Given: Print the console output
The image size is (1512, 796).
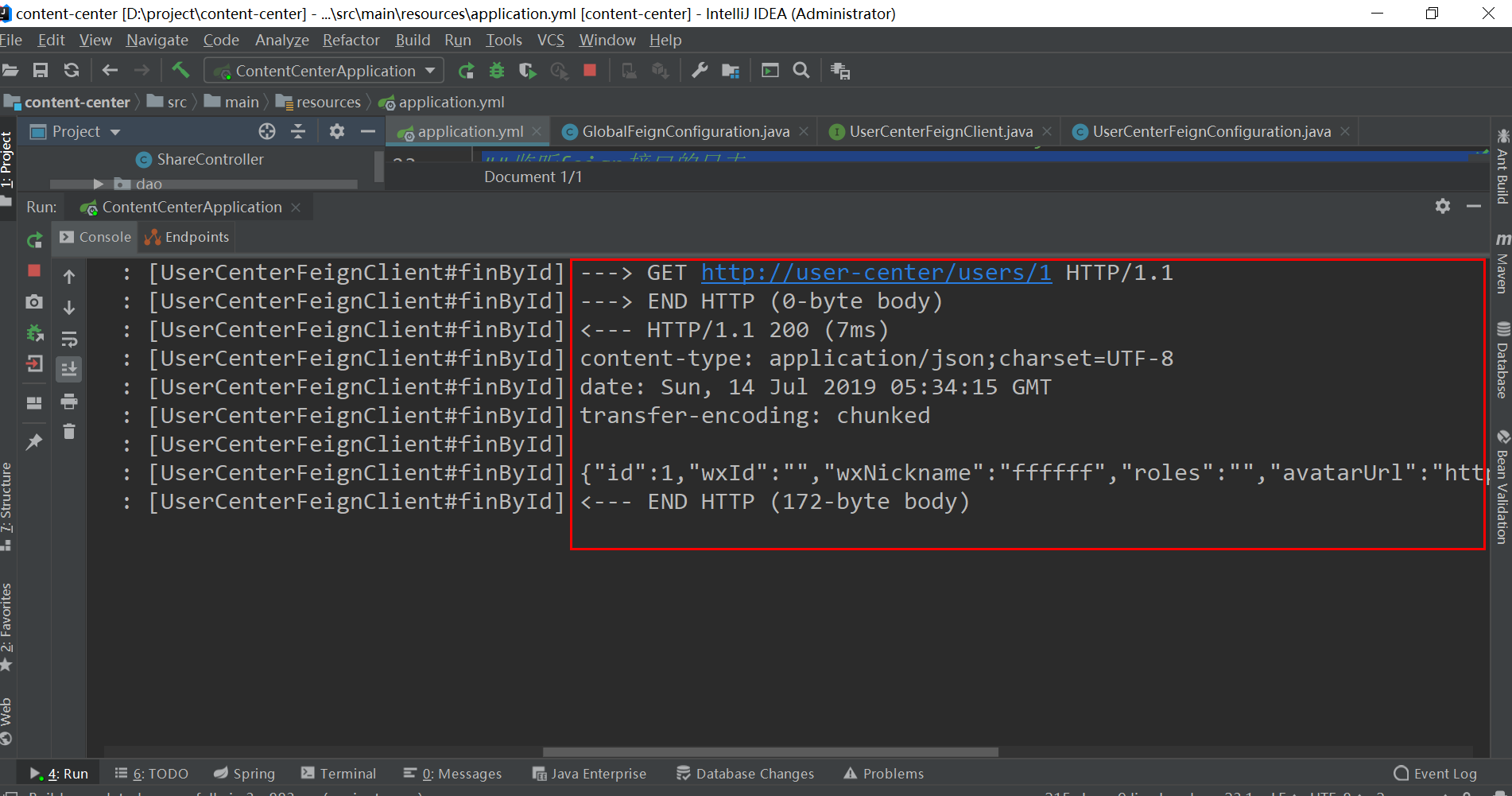Looking at the screenshot, I should tap(69, 401).
